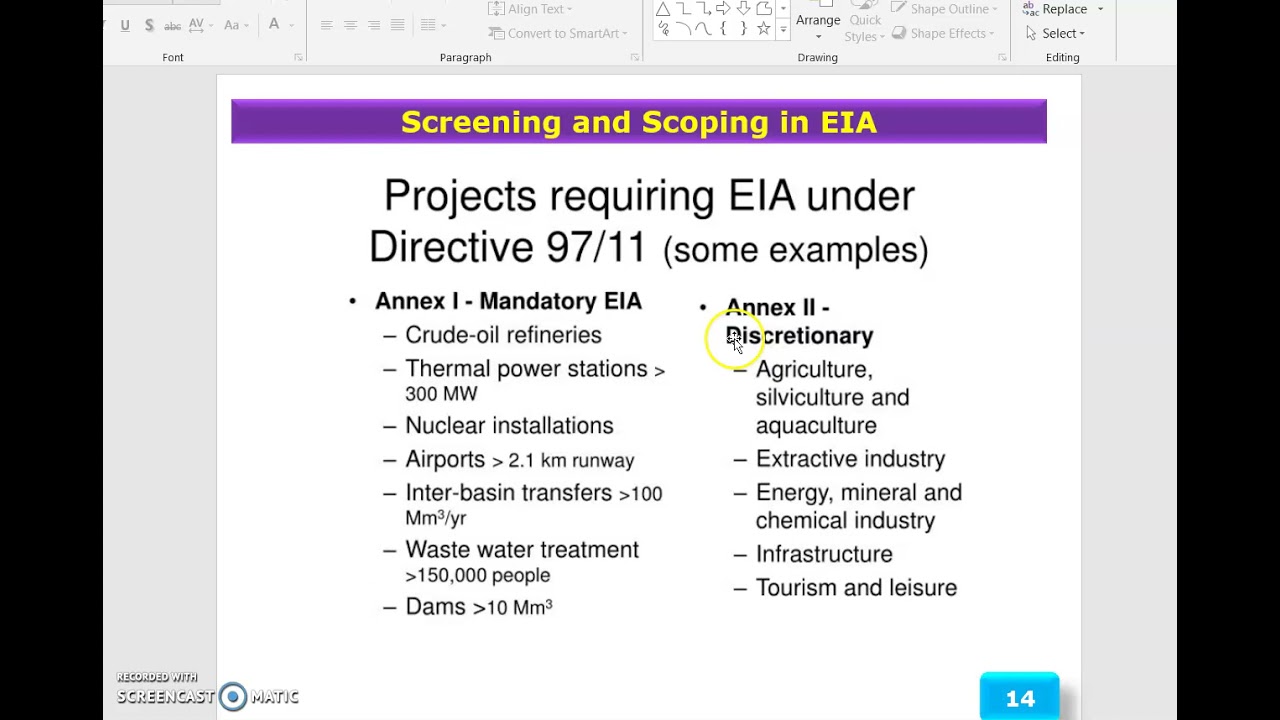Click 'Nuclear installations' bullet
The image size is (1280, 720).
point(509,426)
